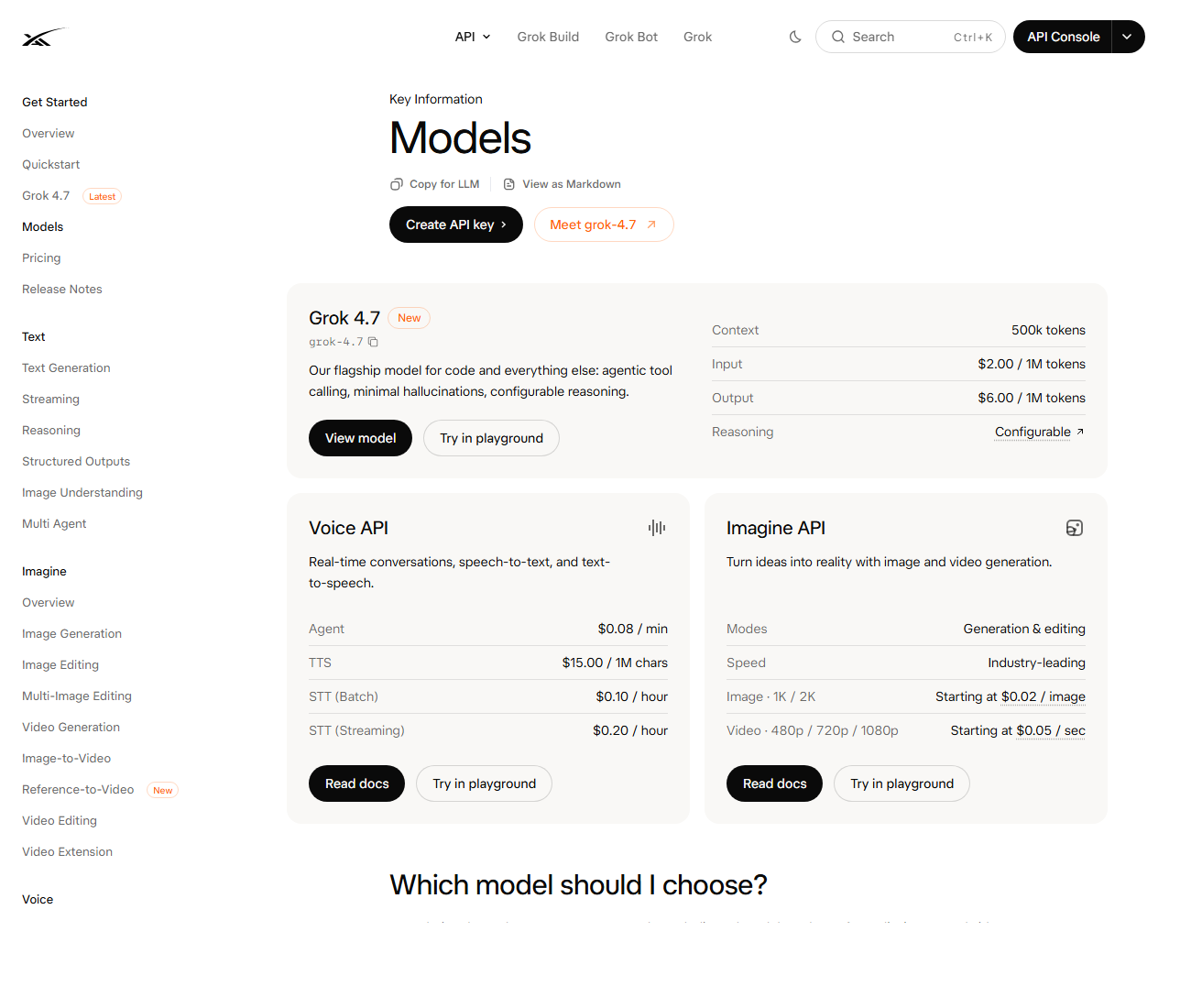Click the Imagine API image icon
The width and height of the screenshot is (1191, 1008).
click(x=1075, y=528)
